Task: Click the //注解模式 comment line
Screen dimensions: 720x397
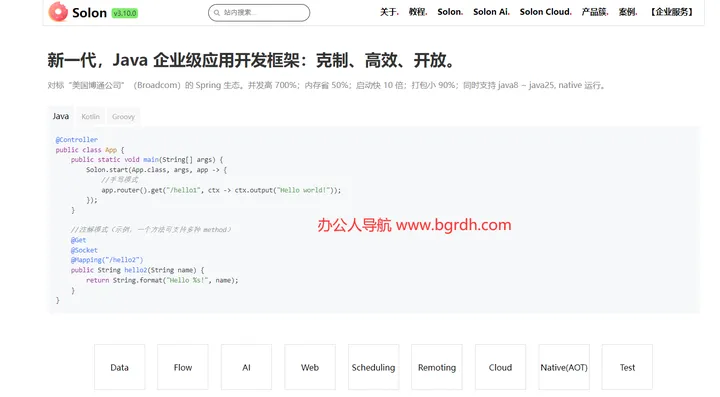Action: click(151, 229)
